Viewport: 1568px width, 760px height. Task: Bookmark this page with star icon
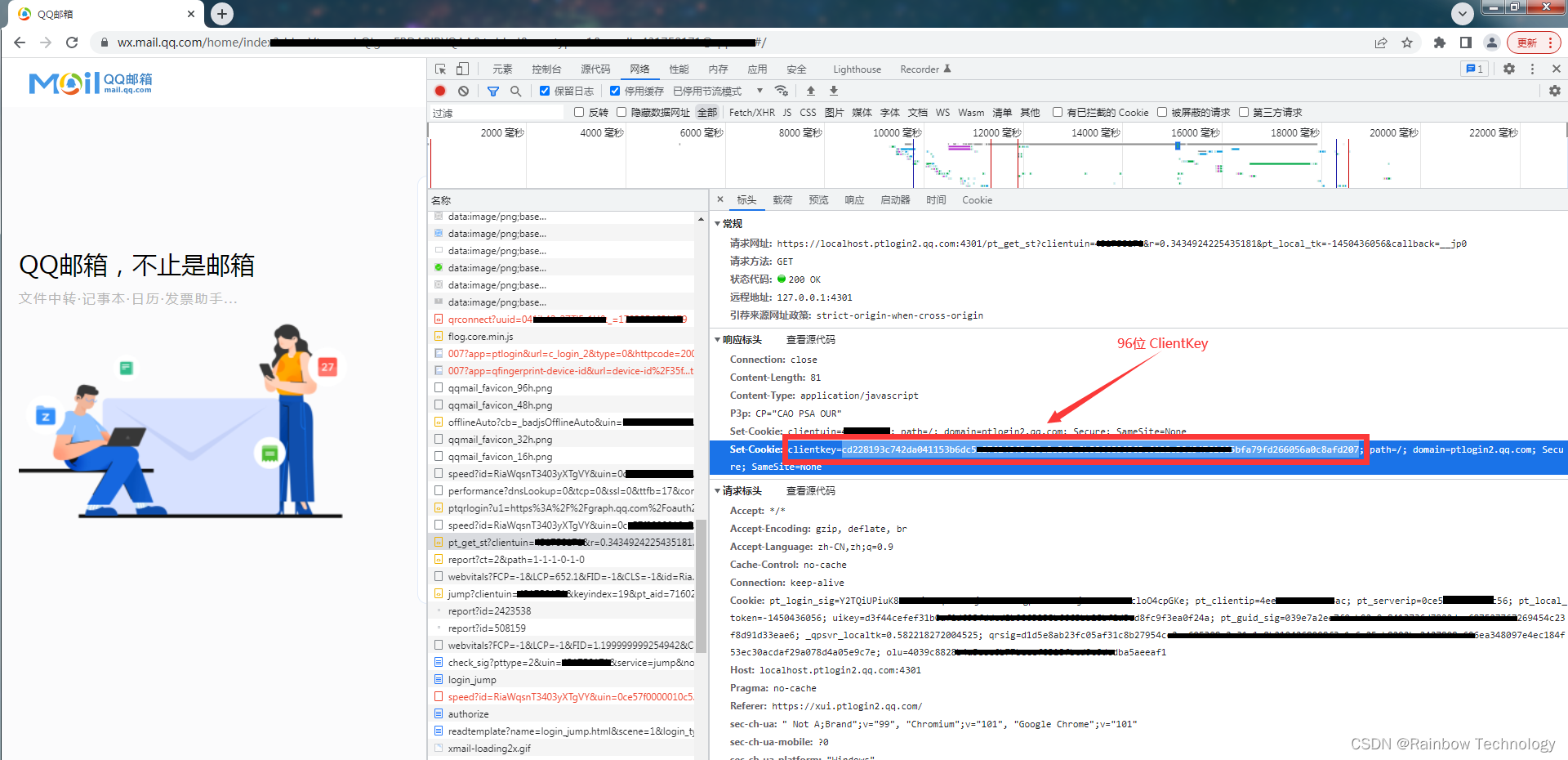[x=1407, y=42]
